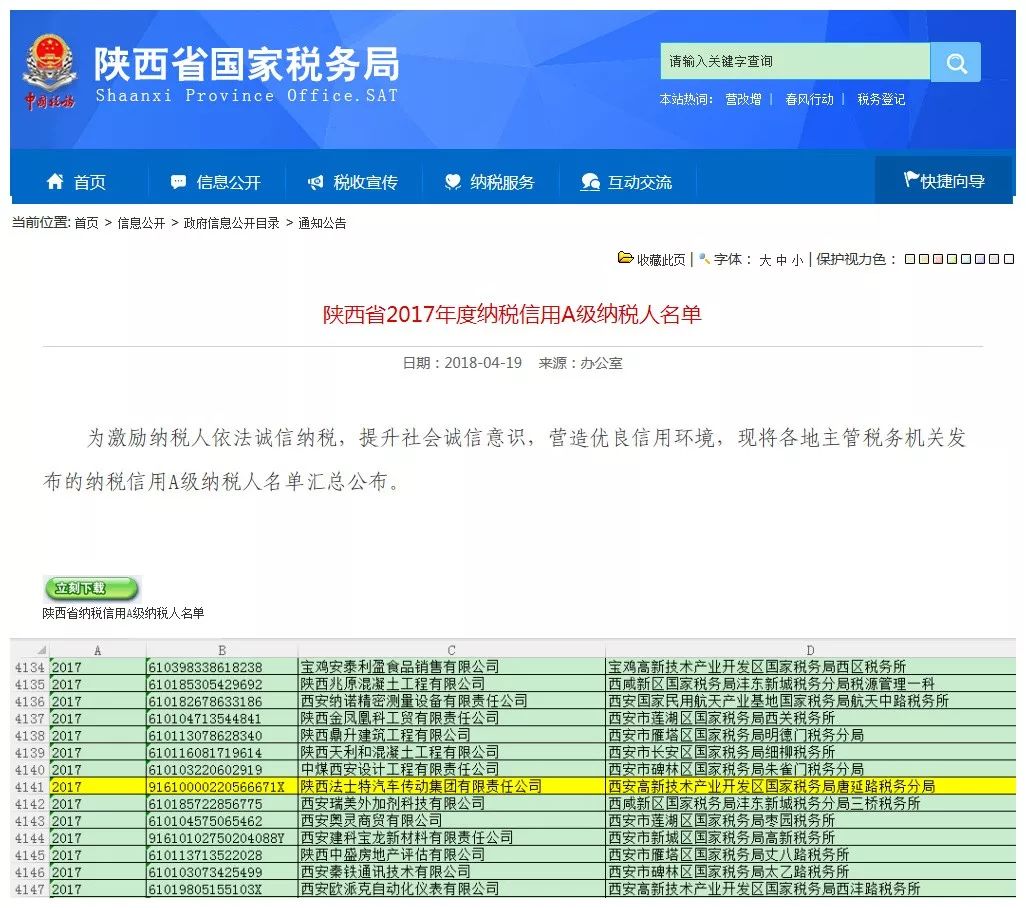1026x908 pixels.
Task: Click the 政府信息公开目录 breadcrumb link
Action: 232,223
